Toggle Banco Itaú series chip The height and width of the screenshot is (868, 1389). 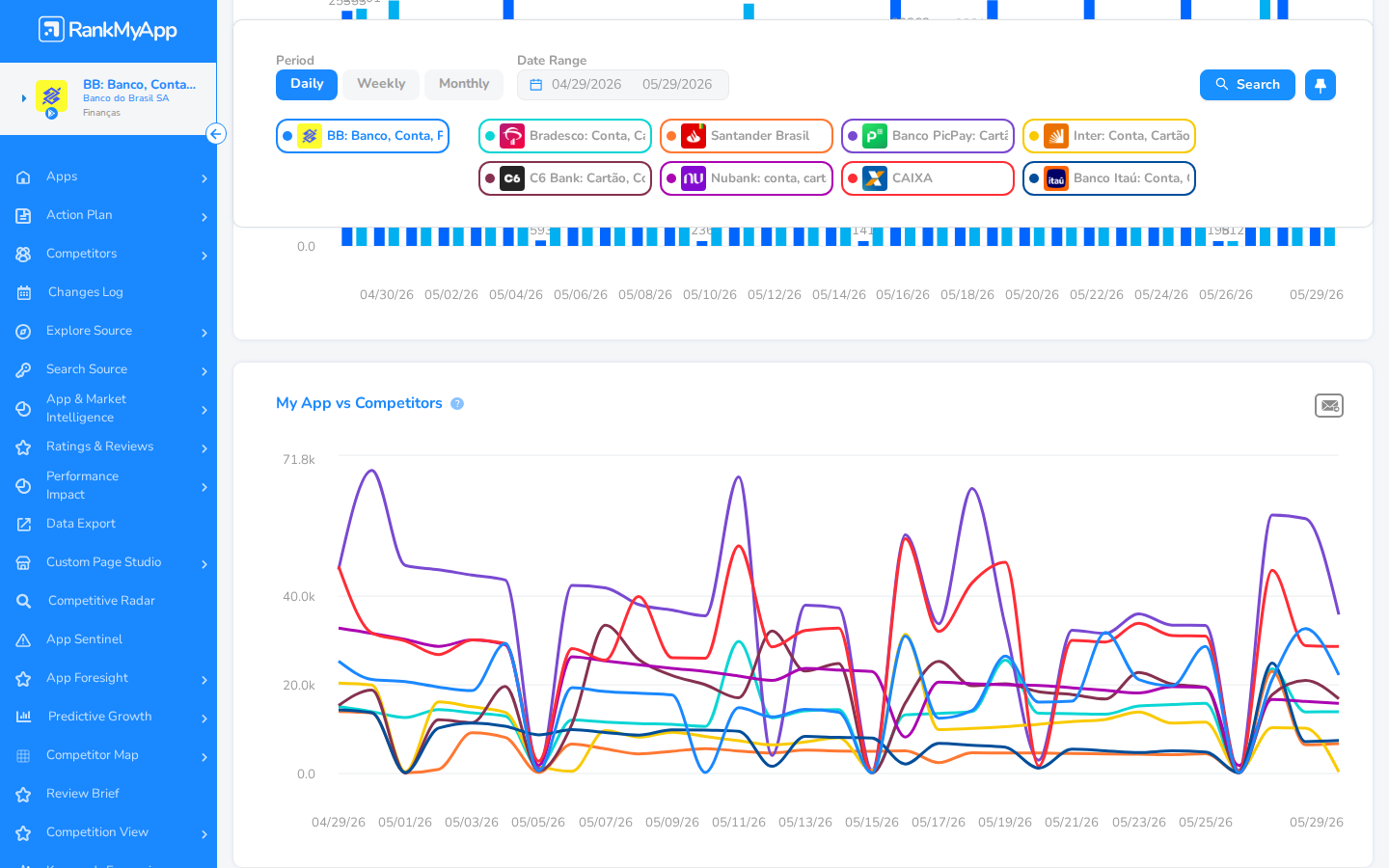[x=1109, y=178]
